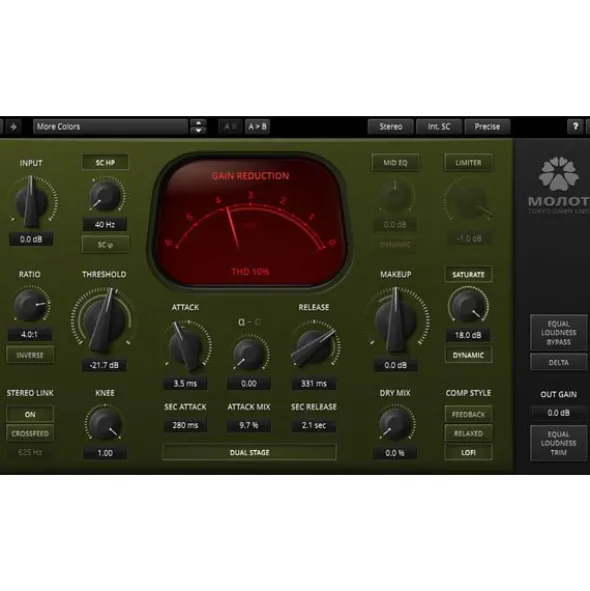Click the Int. SC sidechain source button
Screen dimensions: 590x591
click(x=439, y=127)
